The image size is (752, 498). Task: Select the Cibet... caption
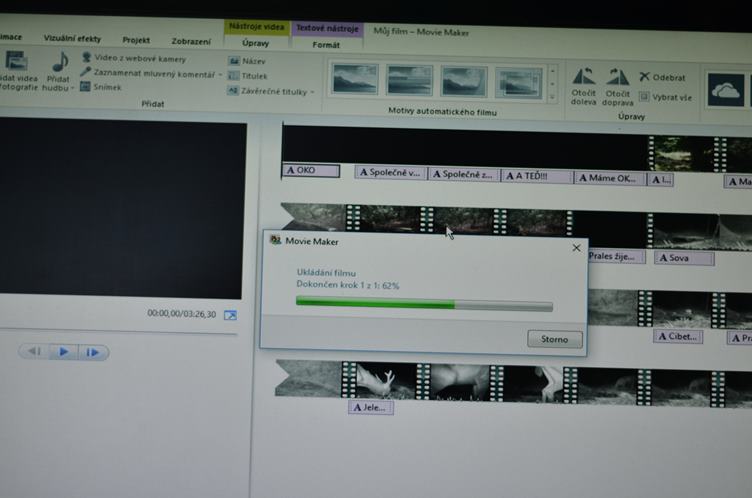click(678, 336)
